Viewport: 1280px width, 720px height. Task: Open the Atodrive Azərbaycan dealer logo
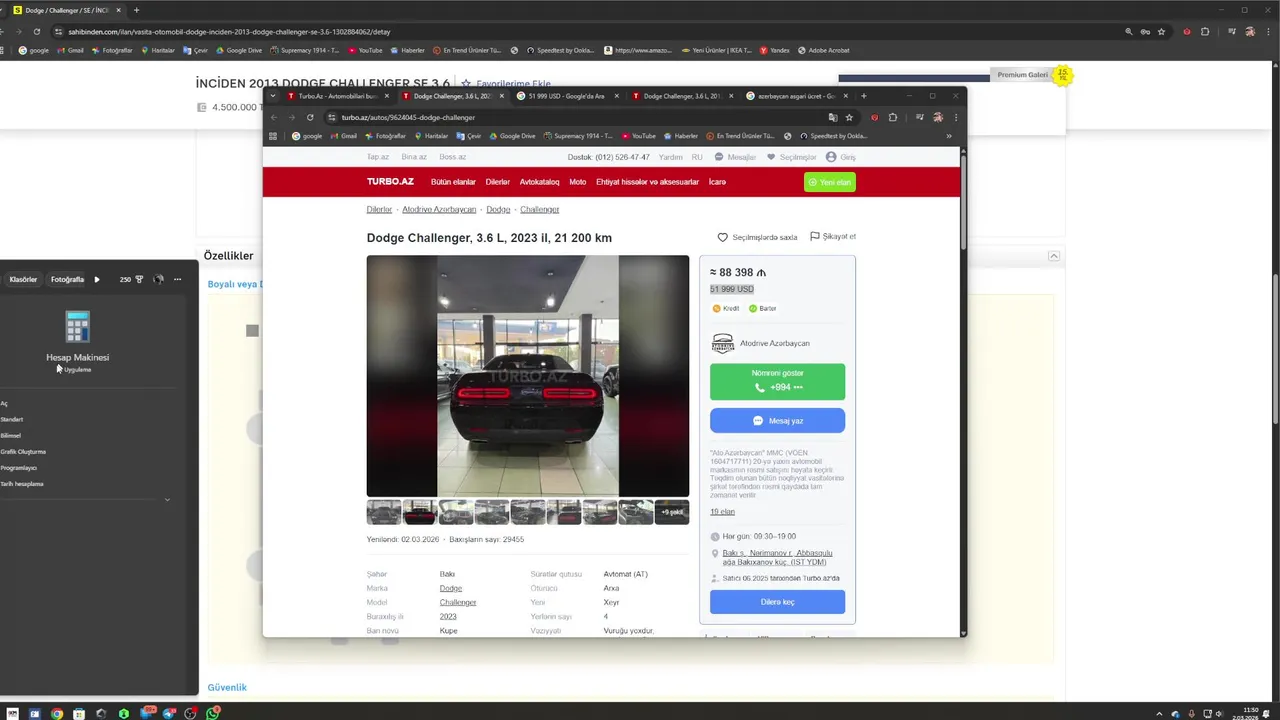[722, 344]
